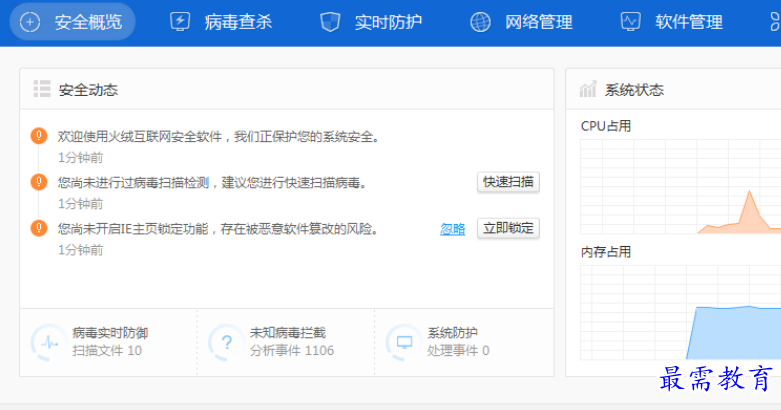Click the orange alert icon for the virus scan suggestion

pos(39,182)
